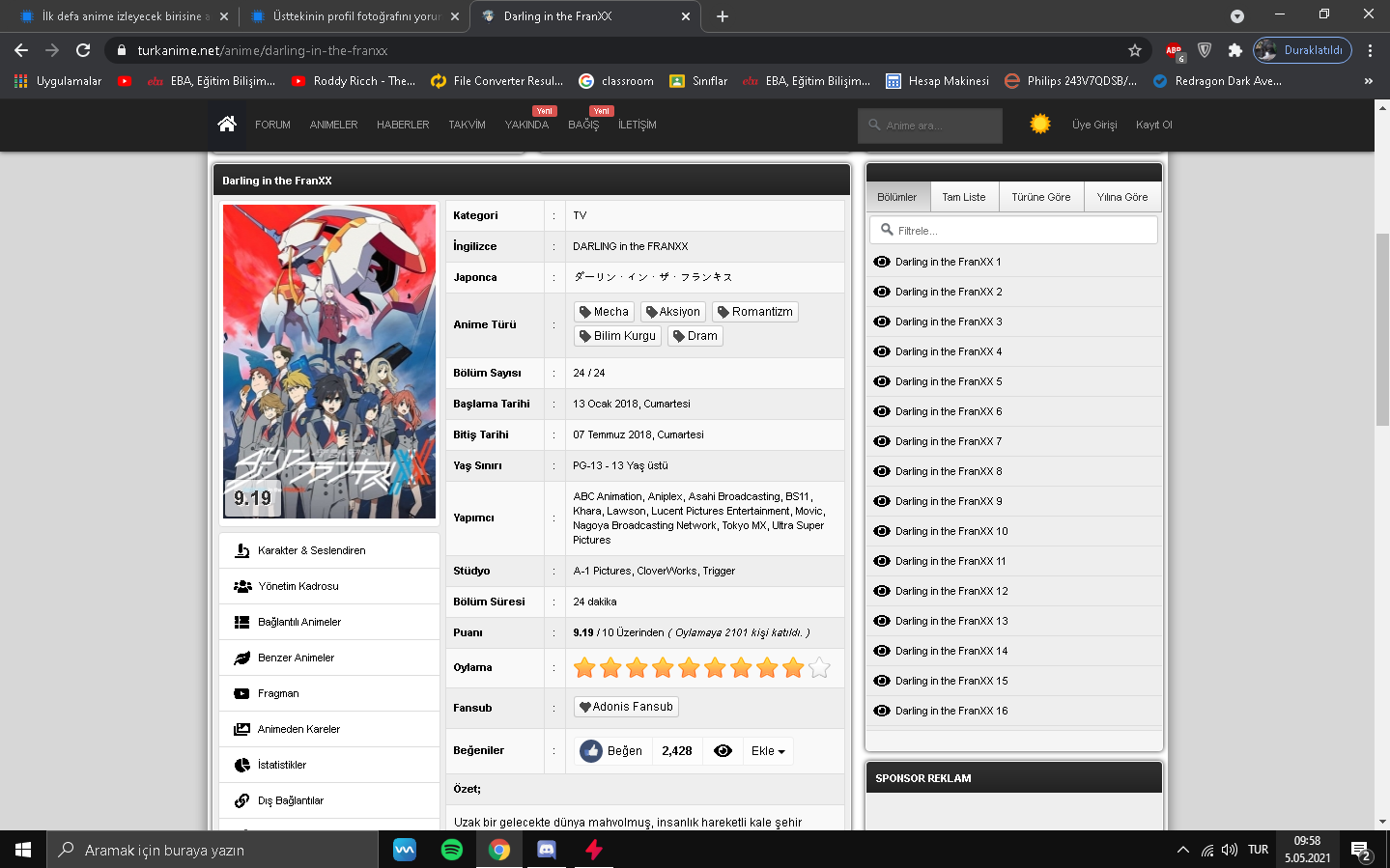The image size is (1390, 868).
Task: Click the Bilim Kurgu genre tag
Action: (x=618, y=336)
